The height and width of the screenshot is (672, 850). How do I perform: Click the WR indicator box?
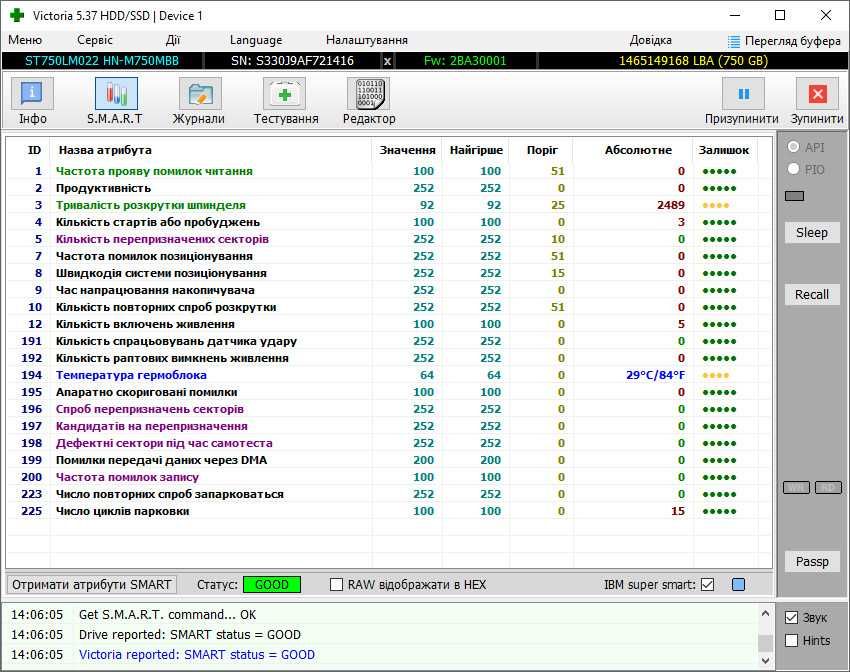click(x=796, y=488)
